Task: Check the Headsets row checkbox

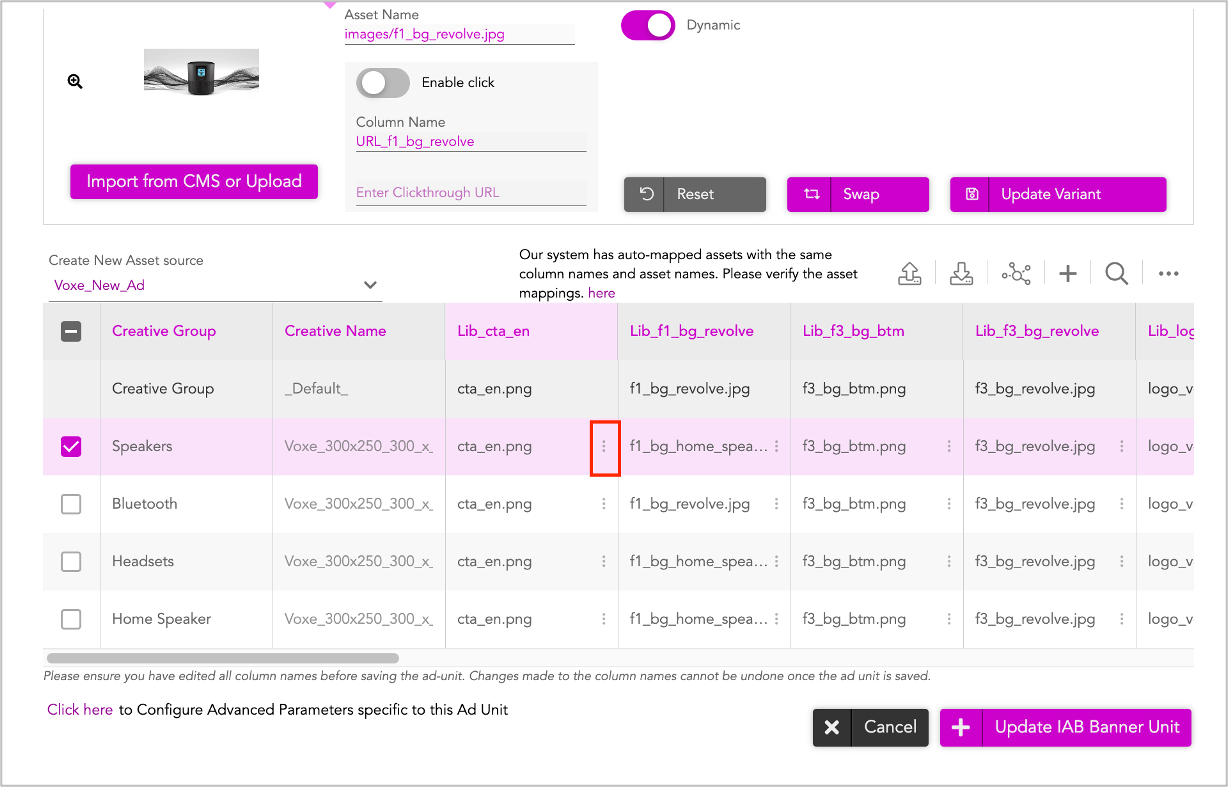Action: pyautogui.click(x=71, y=561)
